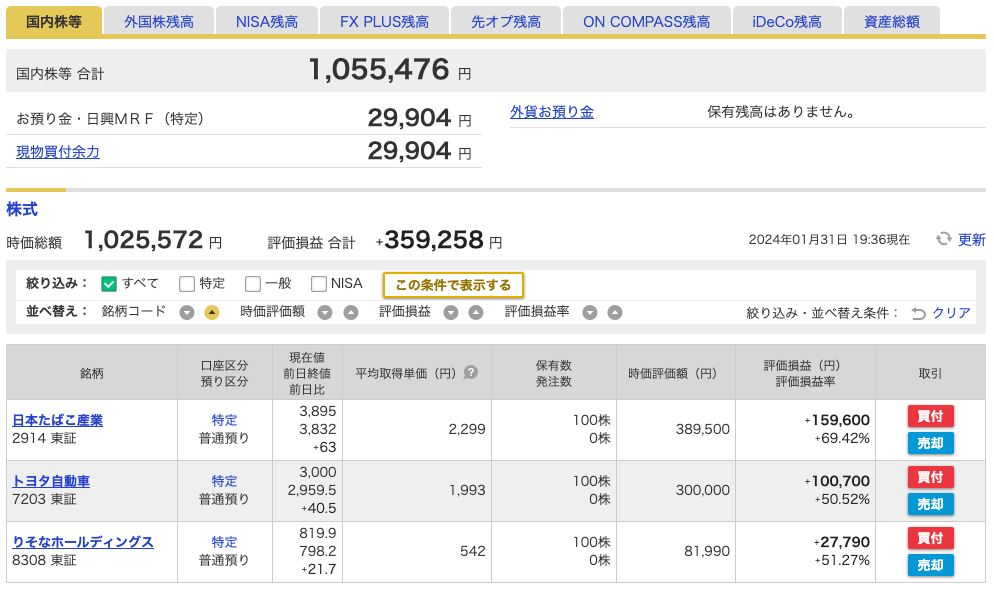The image size is (994, 591).
Task: Open りそなホールディングス stock link
Action: 82,542
